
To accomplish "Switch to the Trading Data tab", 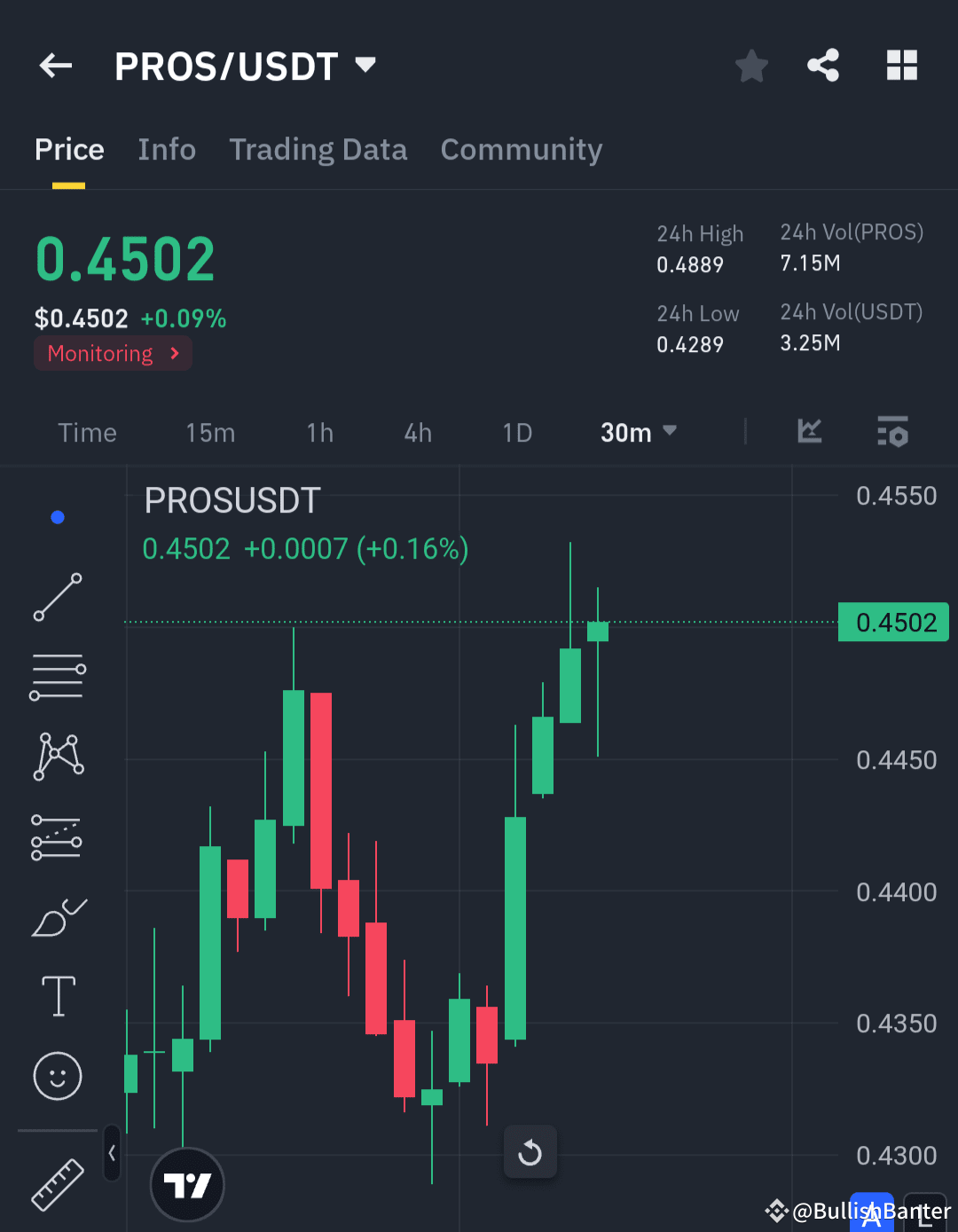I will pos(318,149).
